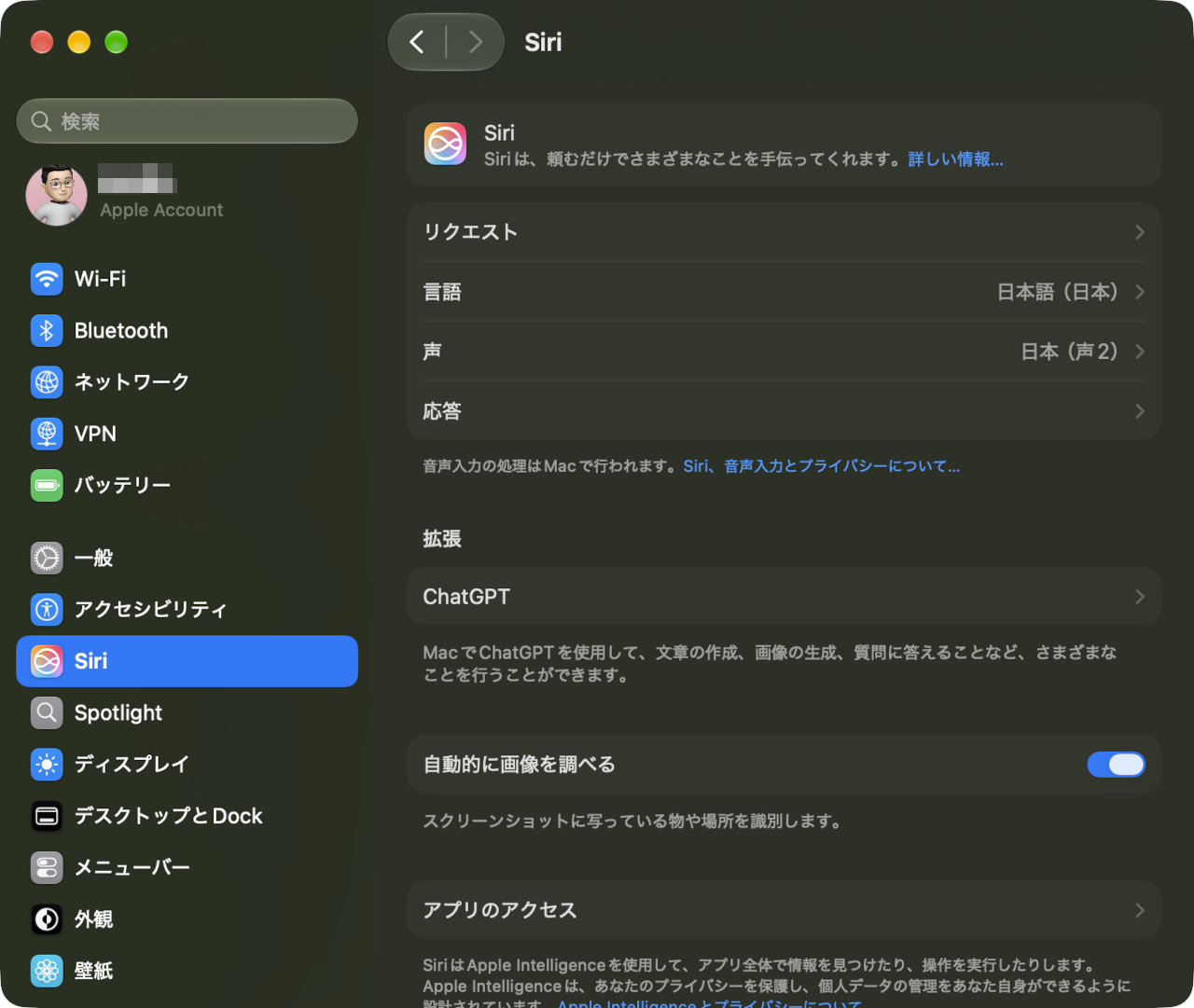The height and width of the screenshot is (1008, 1194).
Task: Open デスクトップとDock icon
Action: tap(47, 816)
